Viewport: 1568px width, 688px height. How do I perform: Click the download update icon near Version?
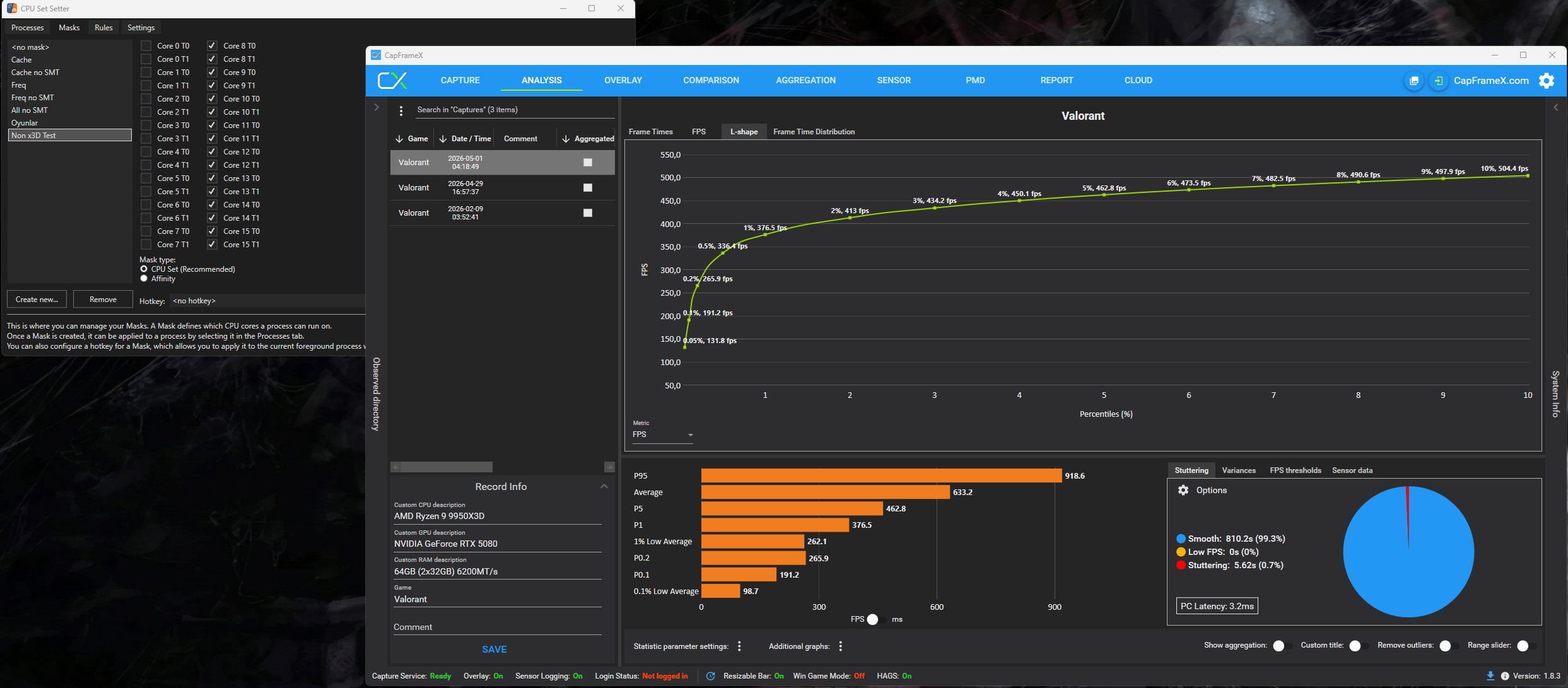tap(1490, 676)
